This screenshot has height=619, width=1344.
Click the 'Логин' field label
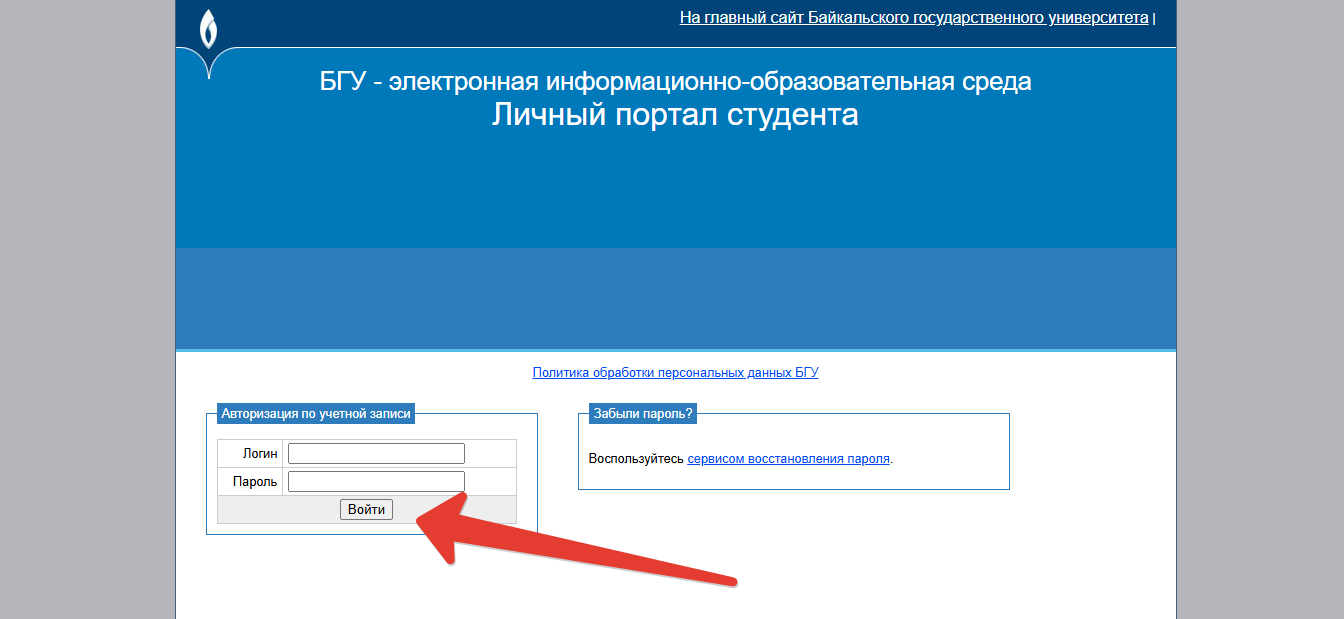pyautogui.click(x=260, y=454)
